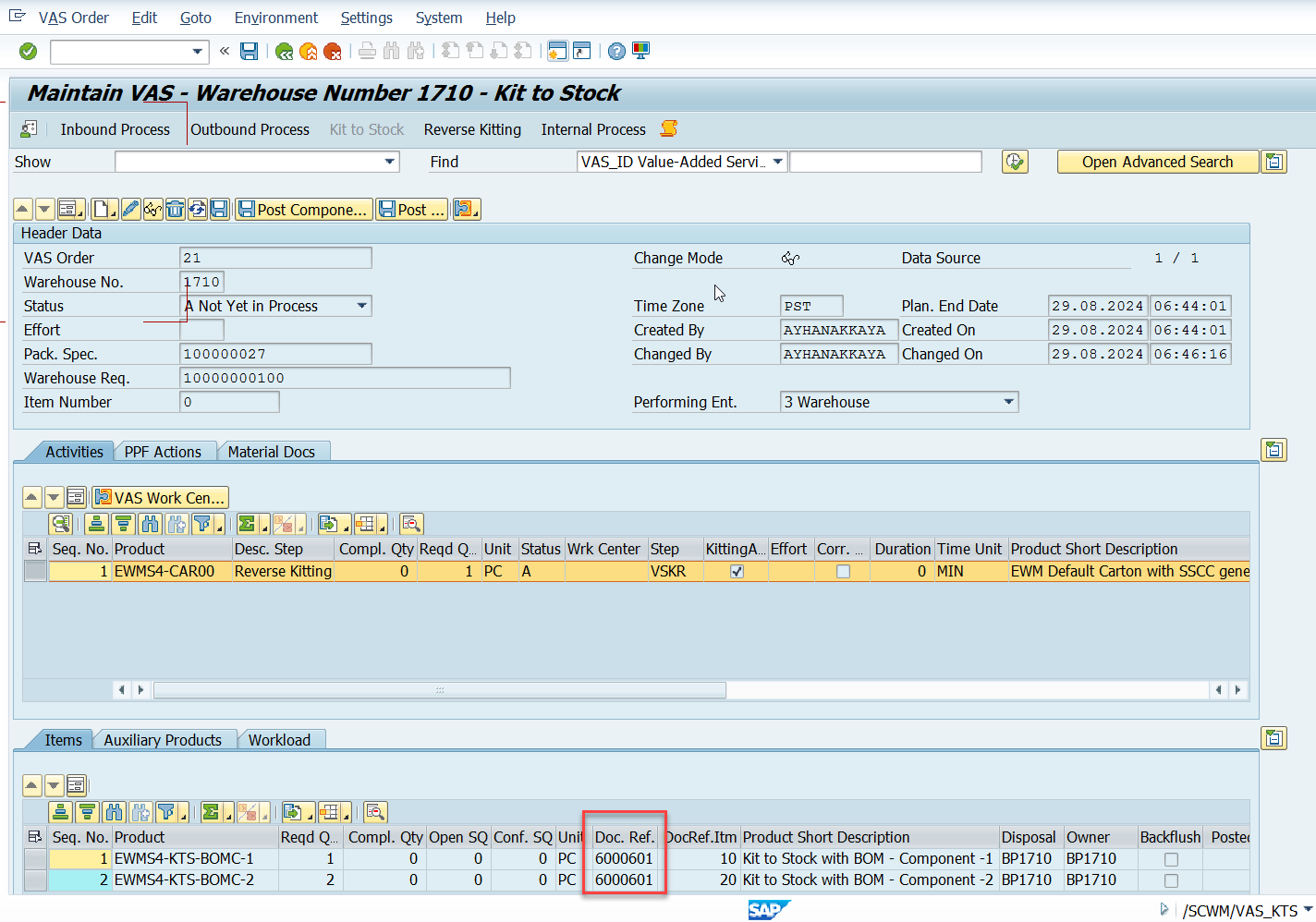The height and width of the screenshot is (922, 1316).
Task: Click the Post ... button
Action: coord(412,210)
